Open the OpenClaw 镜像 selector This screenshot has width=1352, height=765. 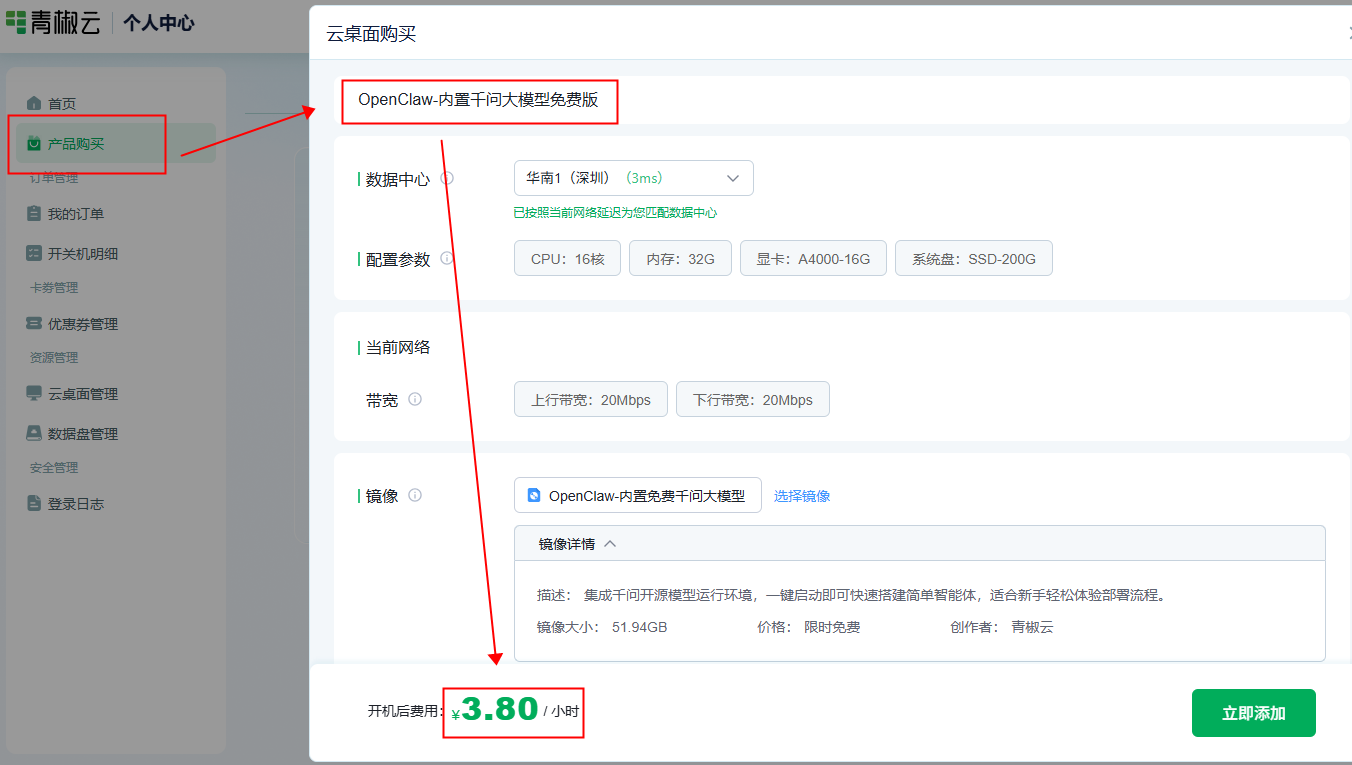click(x=637, y=494)
